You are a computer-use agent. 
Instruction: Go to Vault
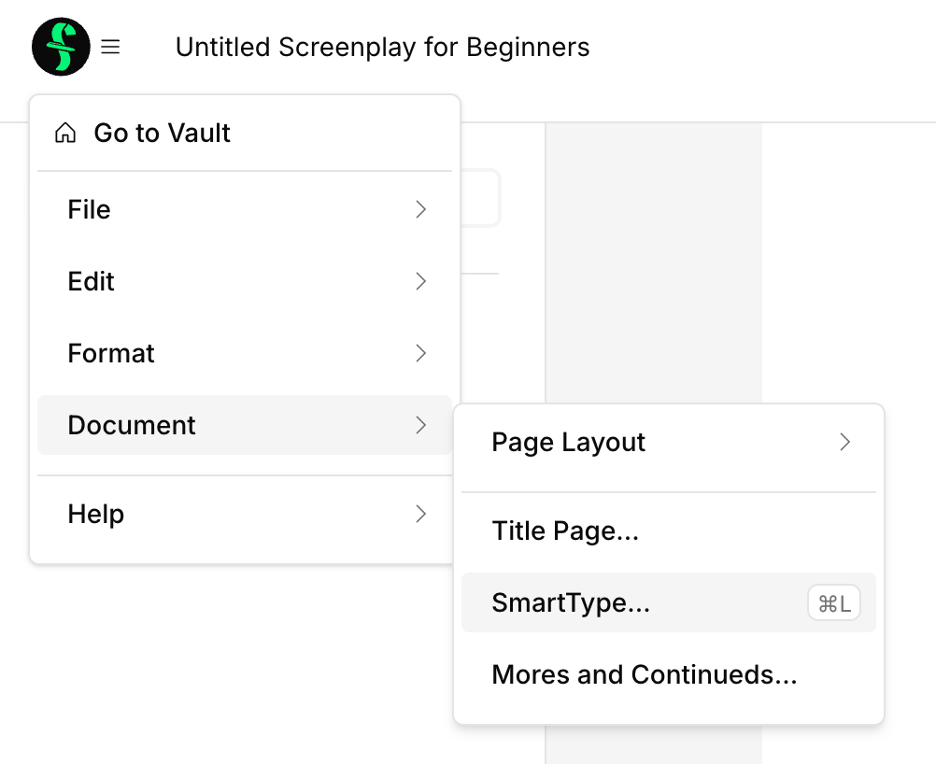(162, 133)
